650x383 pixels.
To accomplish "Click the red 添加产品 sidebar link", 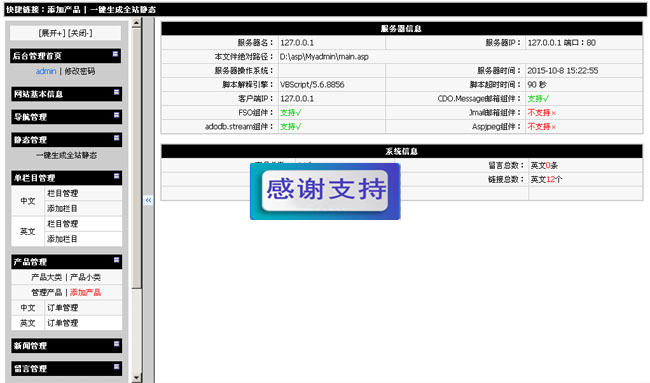I will click(x=85, y=292).
